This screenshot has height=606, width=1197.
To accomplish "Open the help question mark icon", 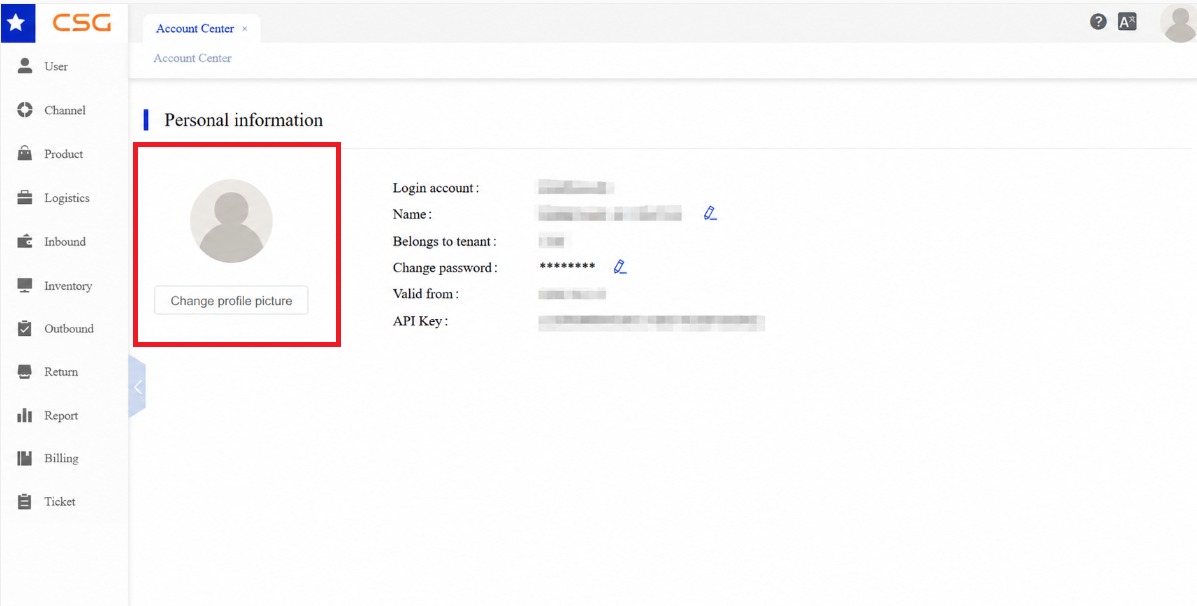I will tap(1098, 21).
